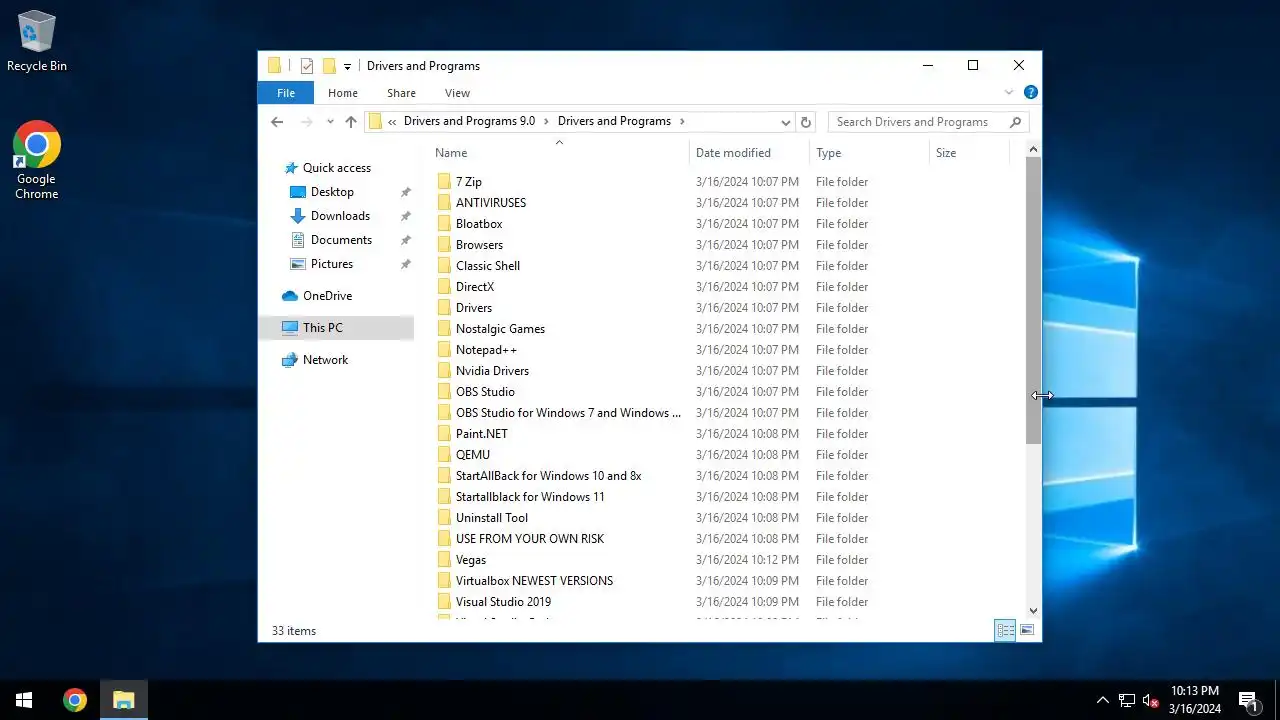Show hidden icons in the system tray

(x=1102, y=700)
